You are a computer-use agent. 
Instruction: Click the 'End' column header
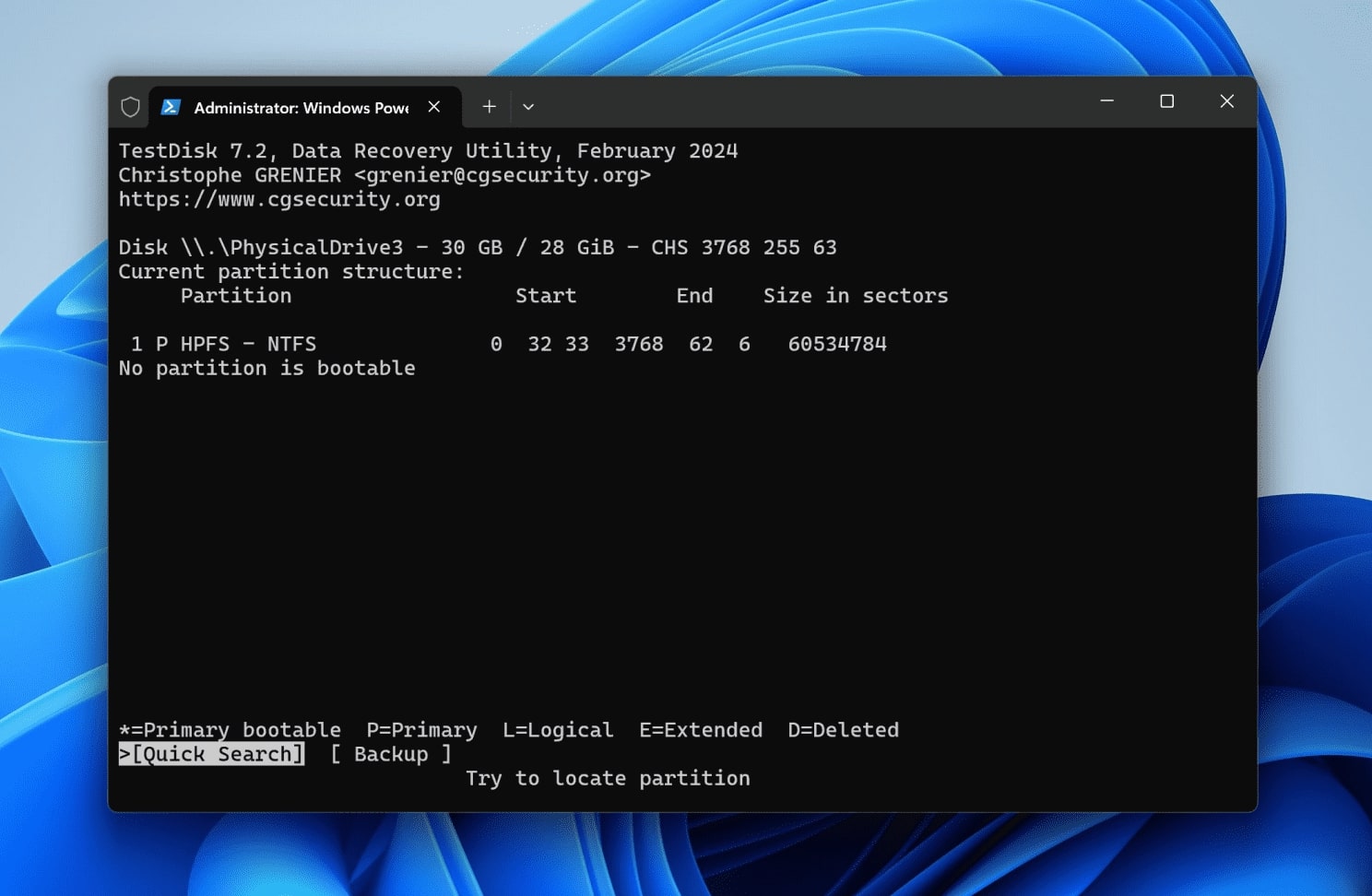[x=694, y=296]
